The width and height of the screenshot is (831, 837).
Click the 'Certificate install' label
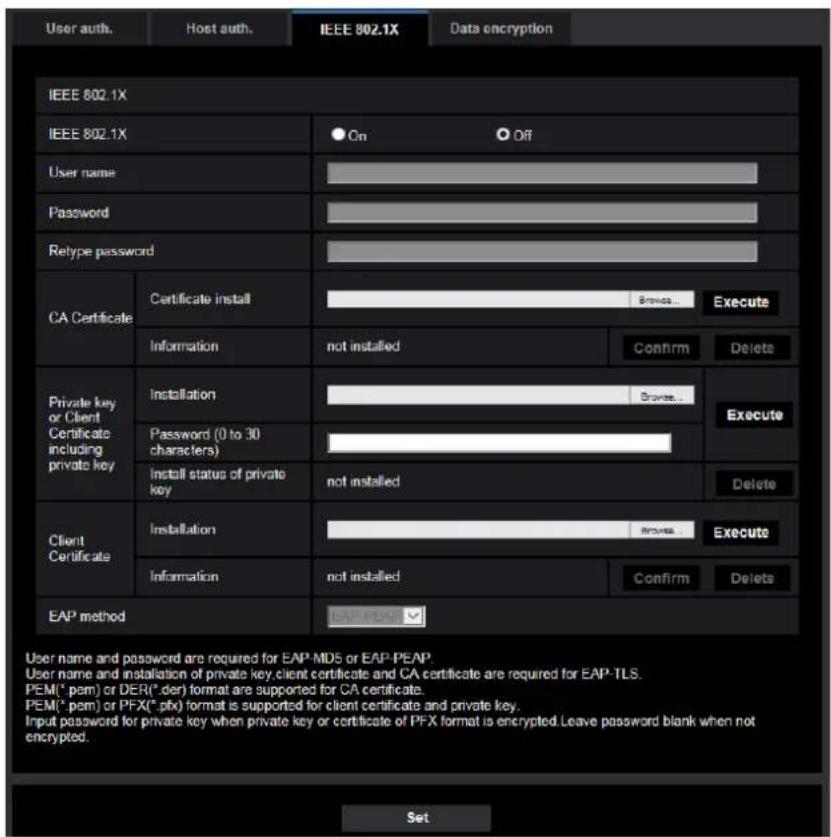coord(200,299)
